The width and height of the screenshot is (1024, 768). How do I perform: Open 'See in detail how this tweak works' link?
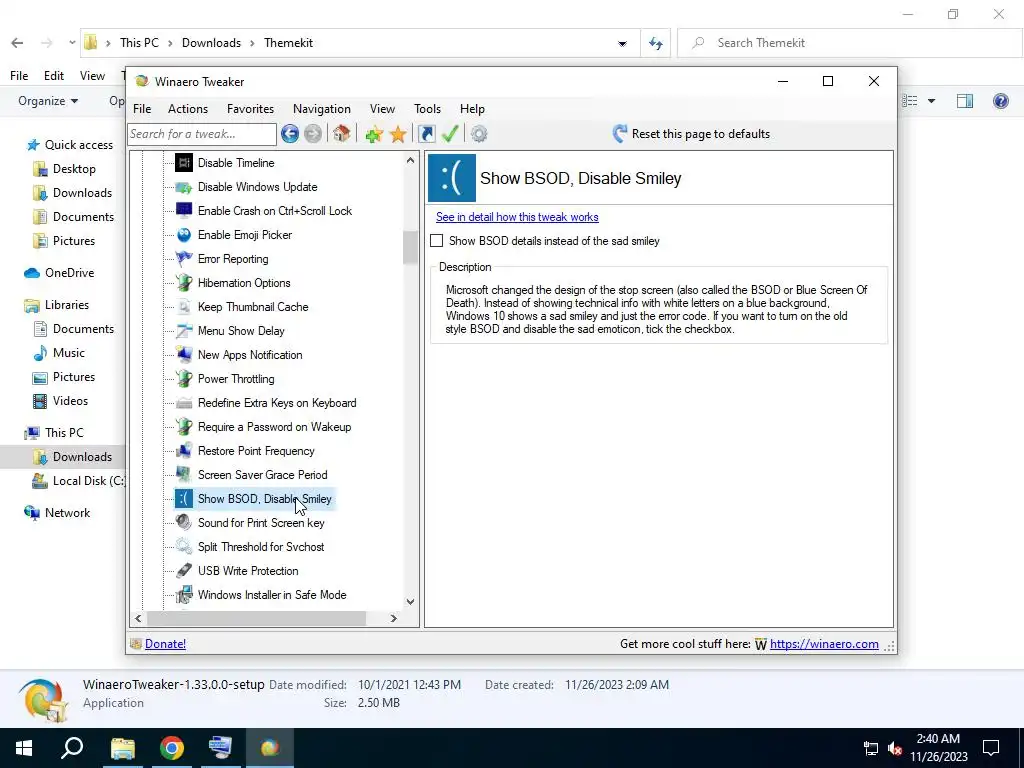(517, 217)
